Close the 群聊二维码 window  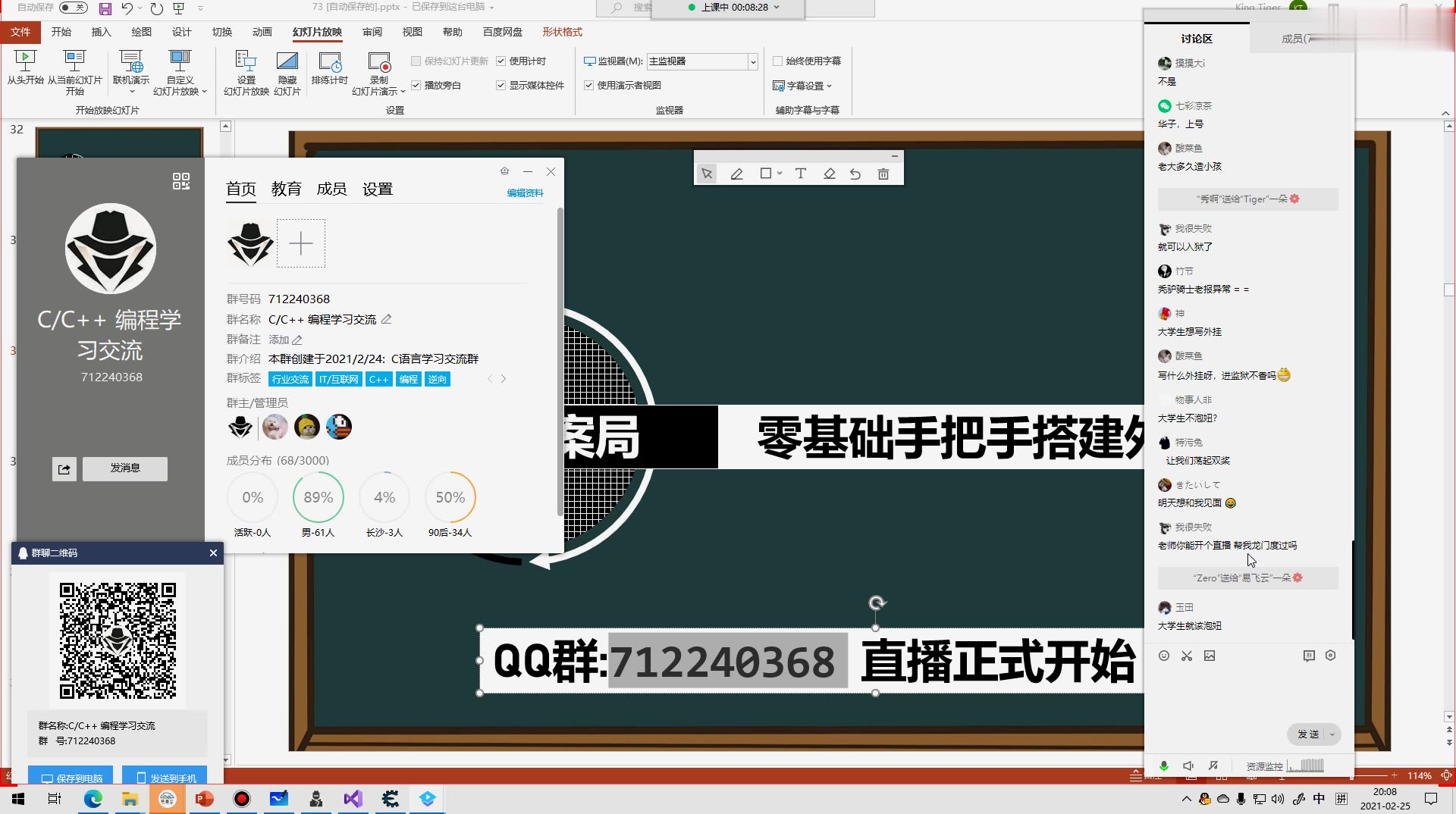(213, 553)
